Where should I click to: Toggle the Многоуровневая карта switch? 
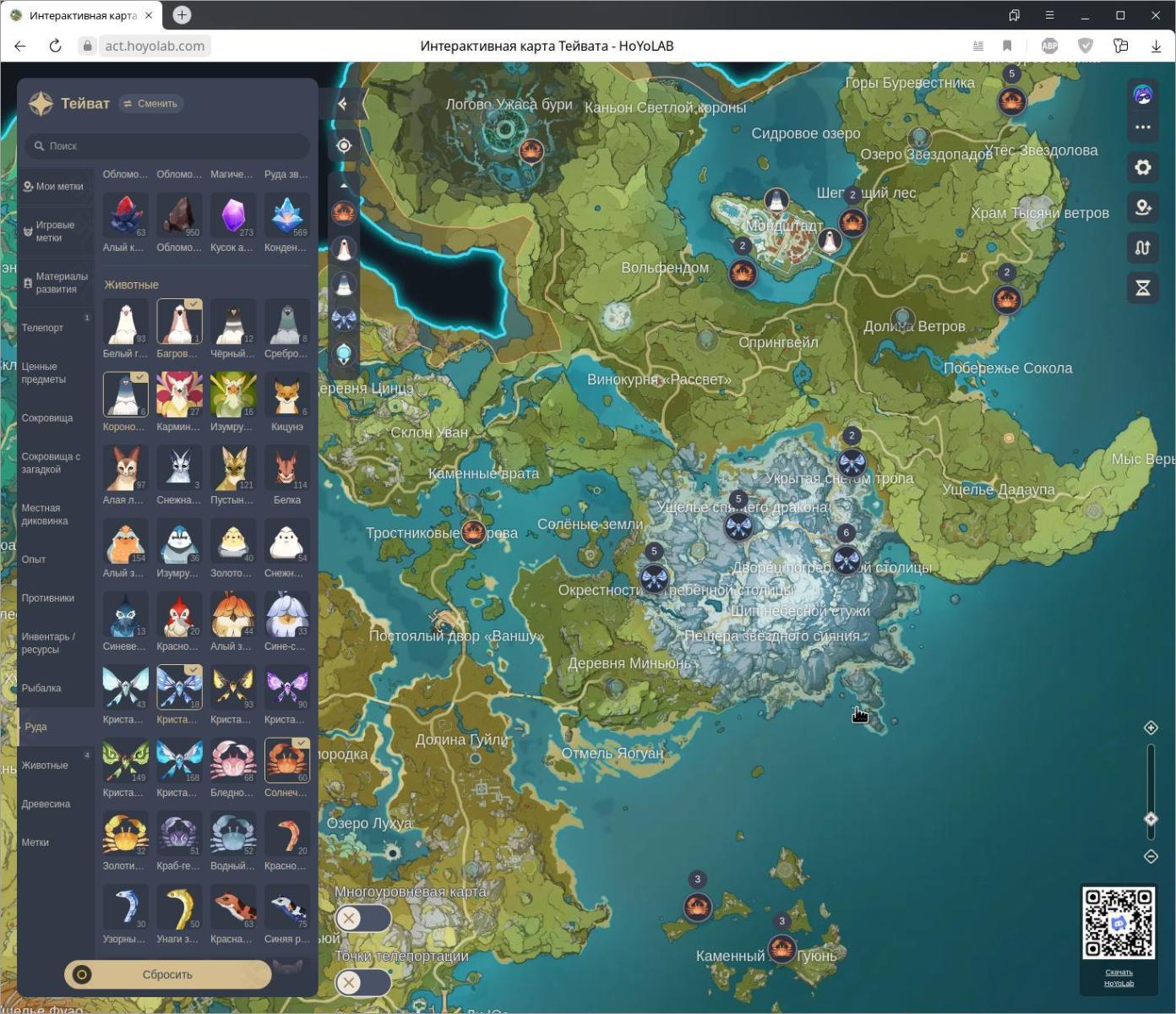363,918
